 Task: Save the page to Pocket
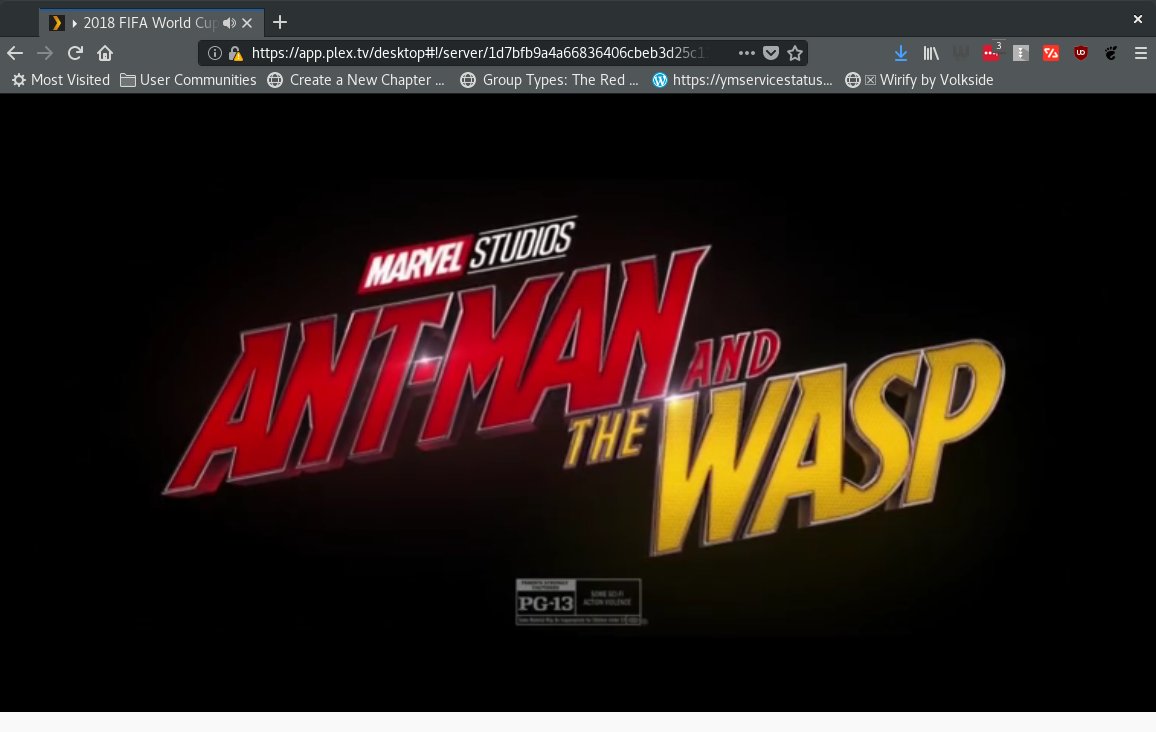pyautogui.click(x=771, y=53)
